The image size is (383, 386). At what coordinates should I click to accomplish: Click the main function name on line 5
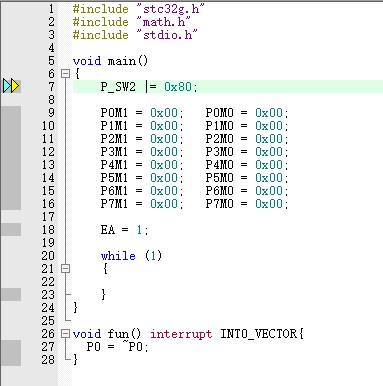[122, 61]
